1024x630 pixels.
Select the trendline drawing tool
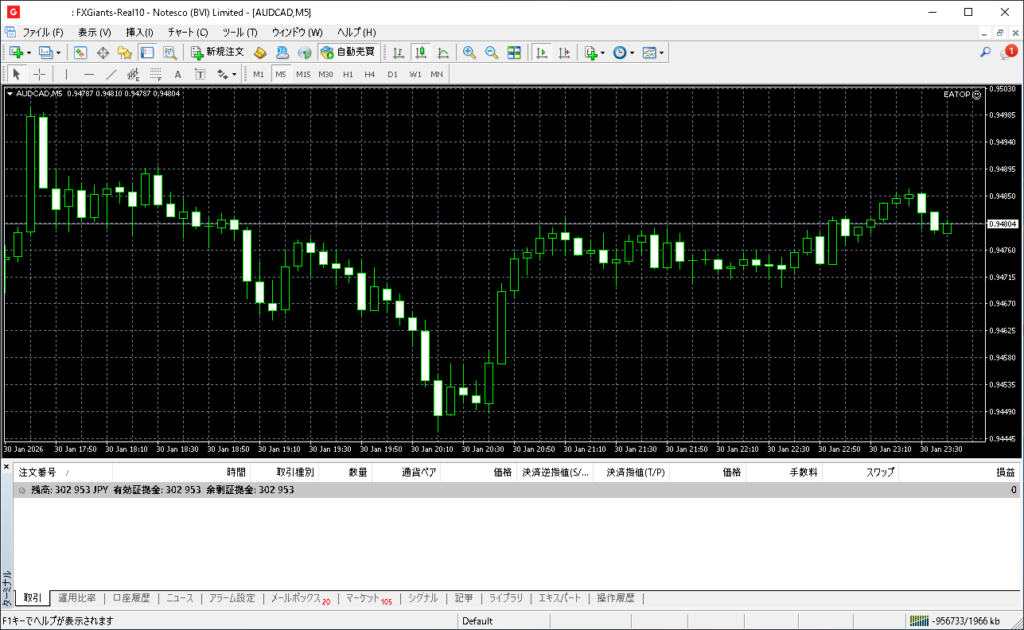coord(111,74)
